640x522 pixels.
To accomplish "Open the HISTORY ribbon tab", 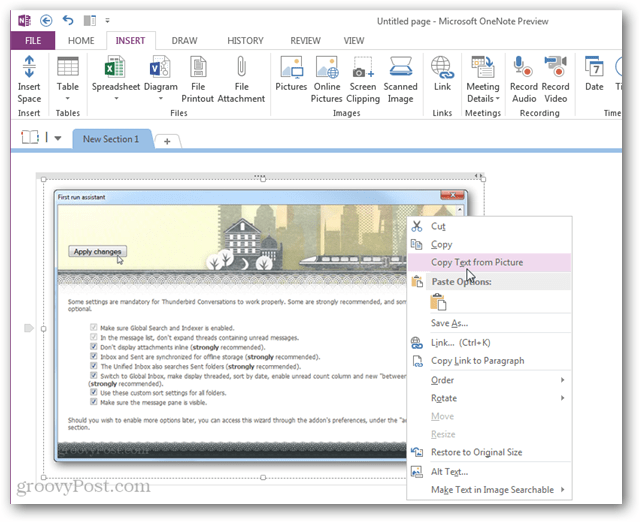I will click(245, 41).
